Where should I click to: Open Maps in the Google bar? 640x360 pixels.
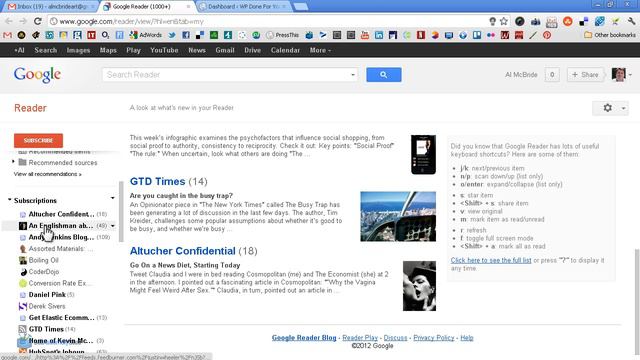point(108,50)
